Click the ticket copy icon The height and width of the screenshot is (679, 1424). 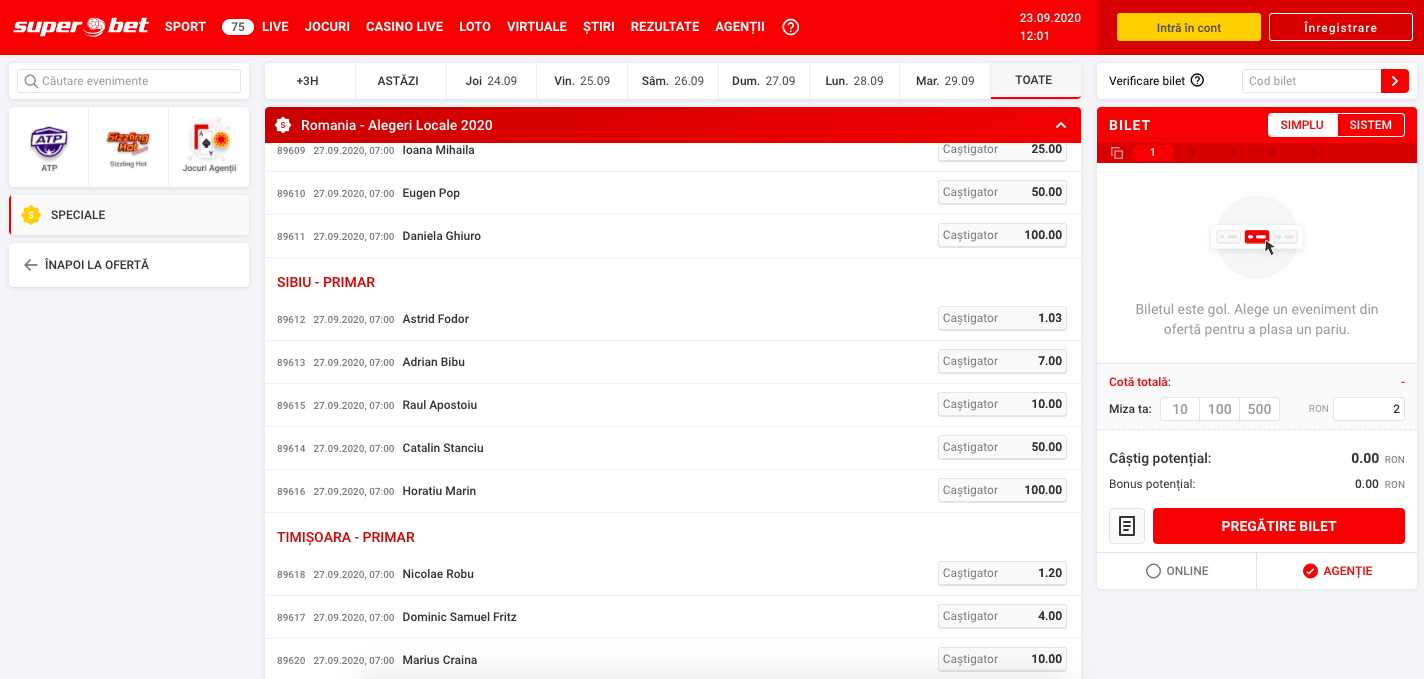click(x=1117, y=153)
